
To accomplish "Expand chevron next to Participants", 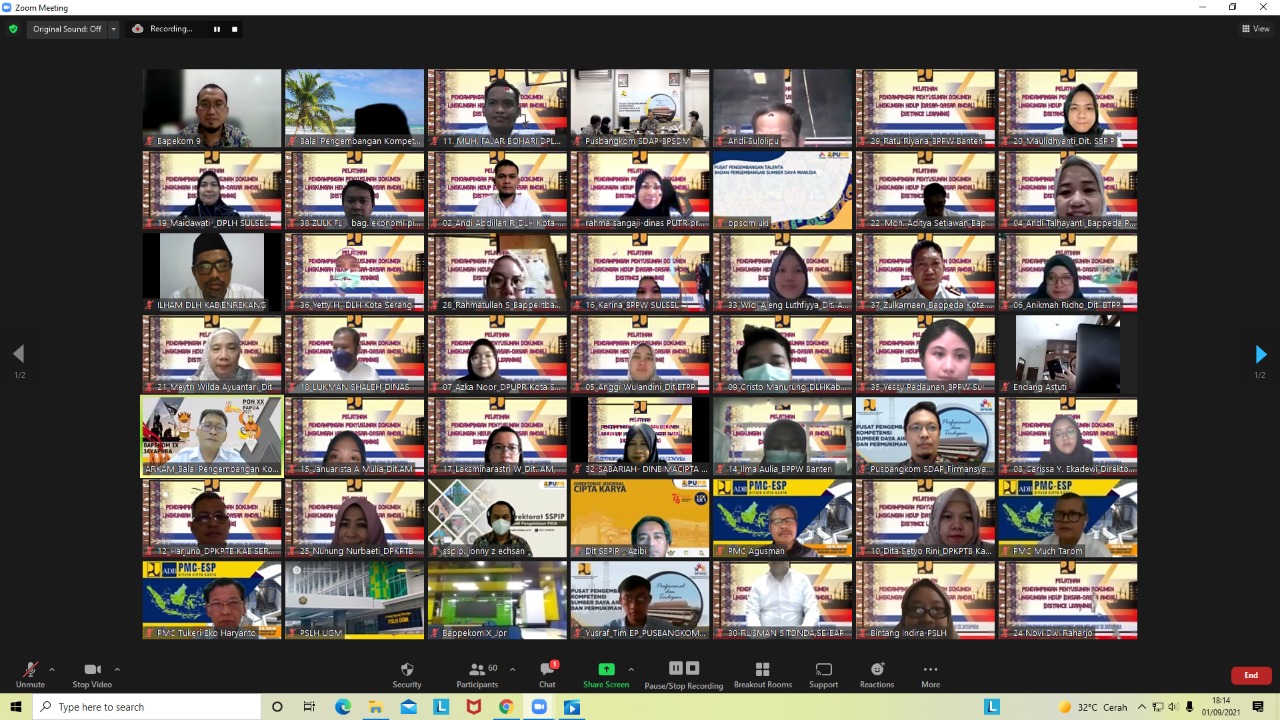I will coord(513,669).
